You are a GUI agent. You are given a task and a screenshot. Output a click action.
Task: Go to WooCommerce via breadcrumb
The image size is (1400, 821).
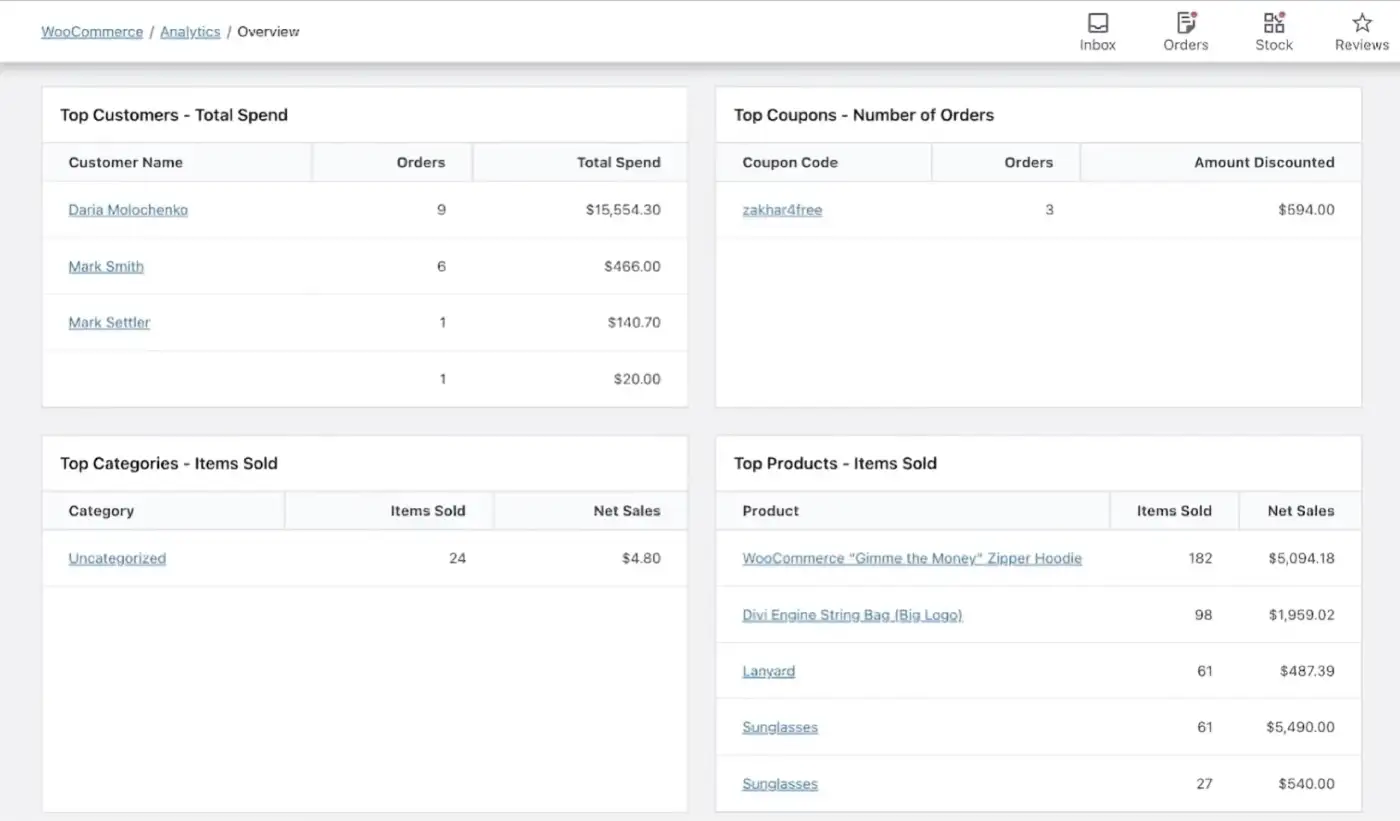(91, 31)
